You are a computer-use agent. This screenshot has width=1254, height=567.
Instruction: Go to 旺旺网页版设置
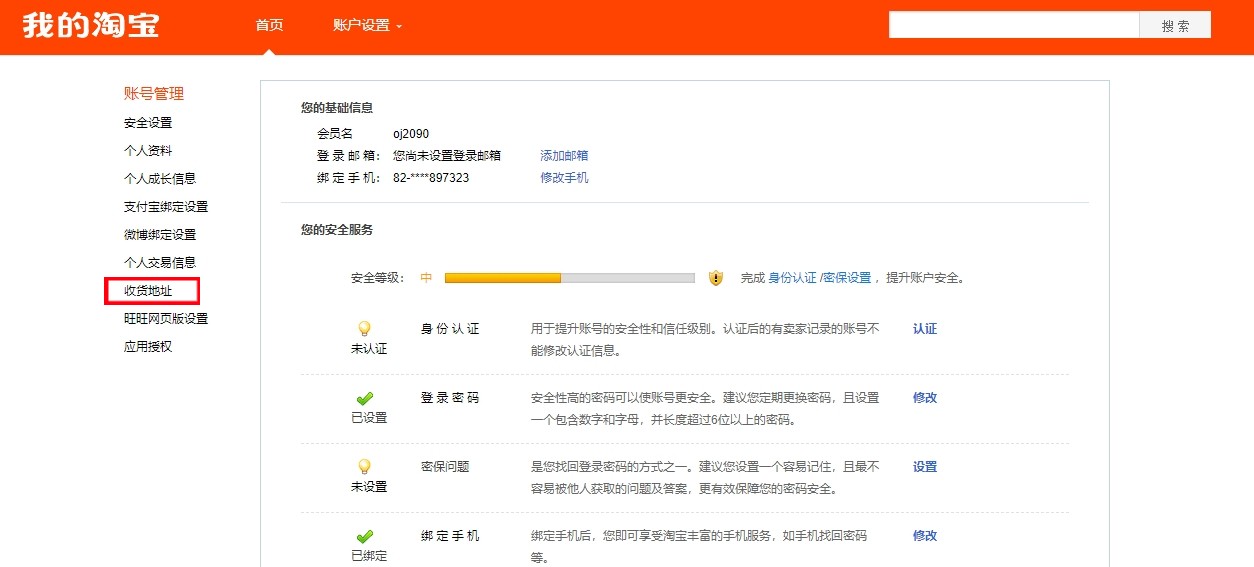[x=166, y=319]
